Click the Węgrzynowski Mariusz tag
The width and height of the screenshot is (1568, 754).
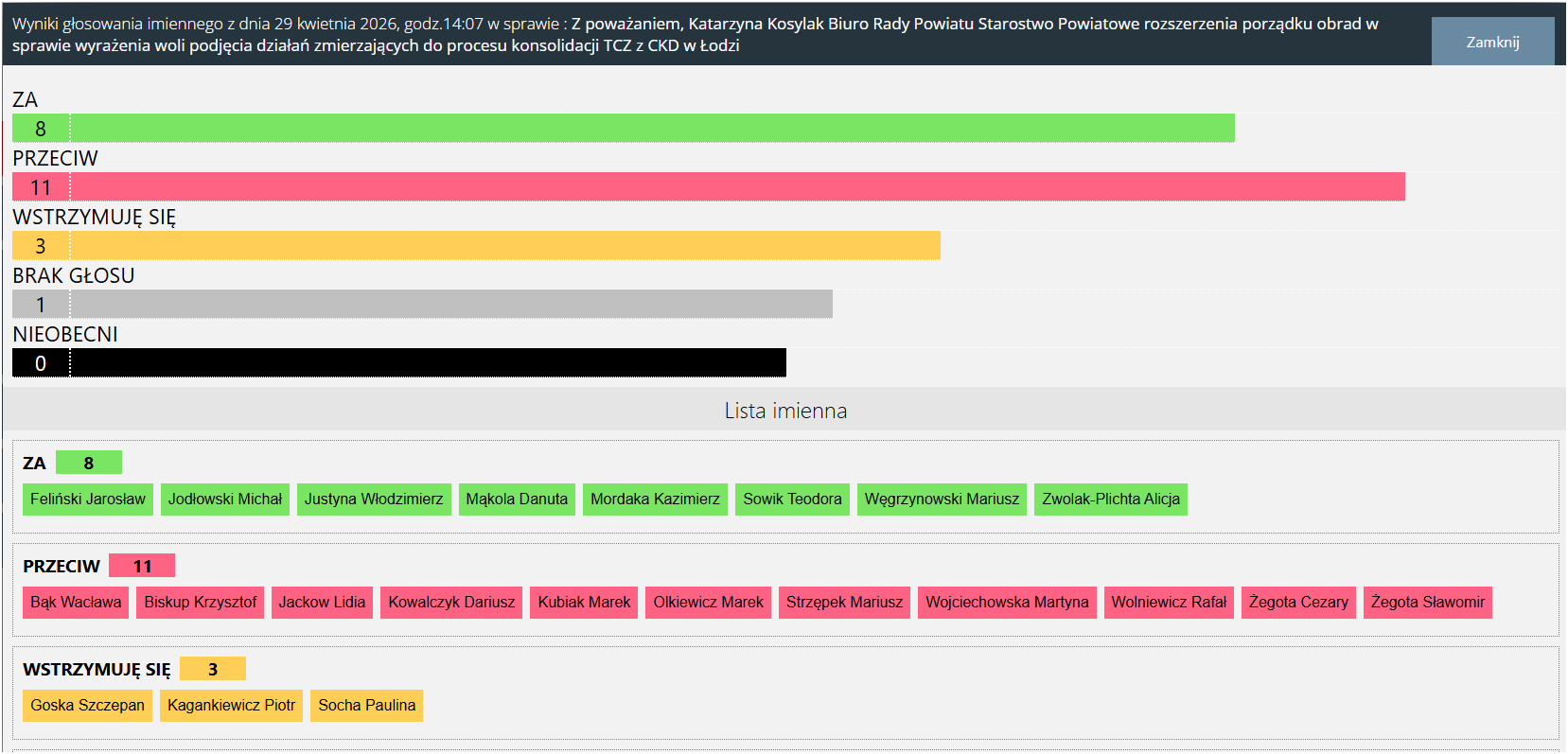pos(942,499)
